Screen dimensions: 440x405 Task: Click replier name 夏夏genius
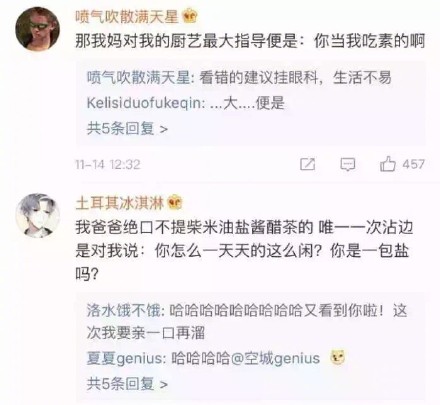point(124,359)
